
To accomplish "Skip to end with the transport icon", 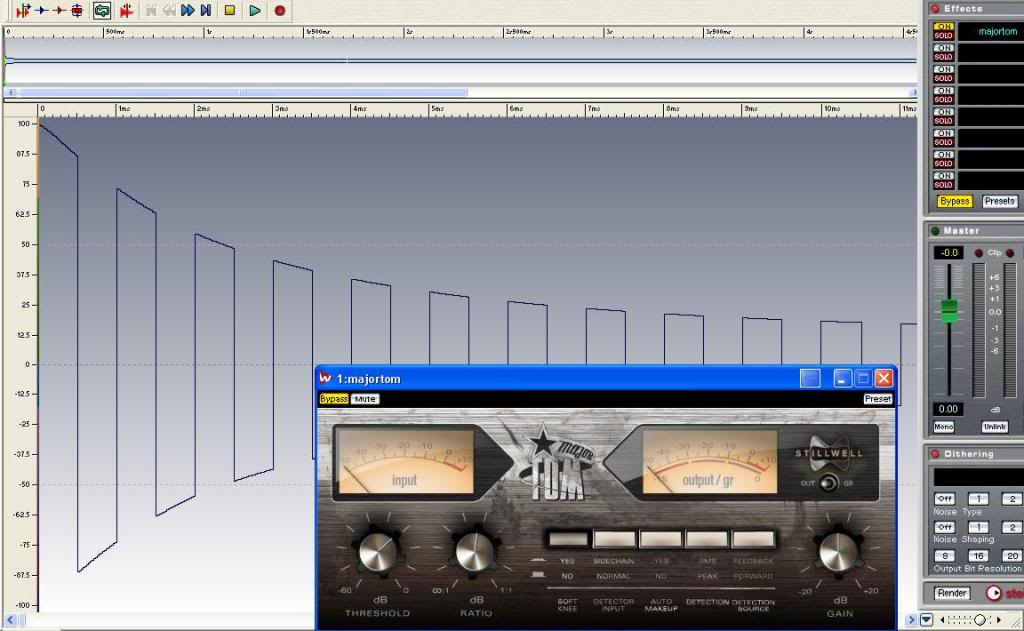I will click(205, 10).
